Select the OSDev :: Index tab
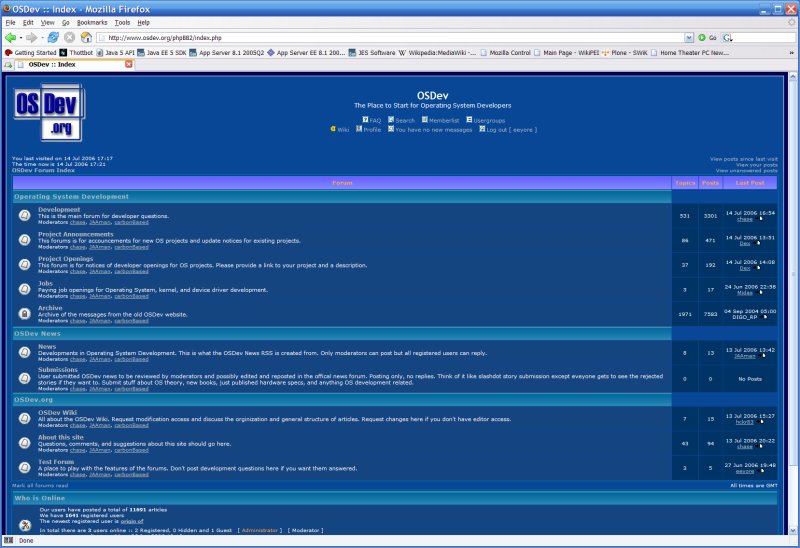The width and height of the screenshot is (800, 548). (x=75, y=64)
